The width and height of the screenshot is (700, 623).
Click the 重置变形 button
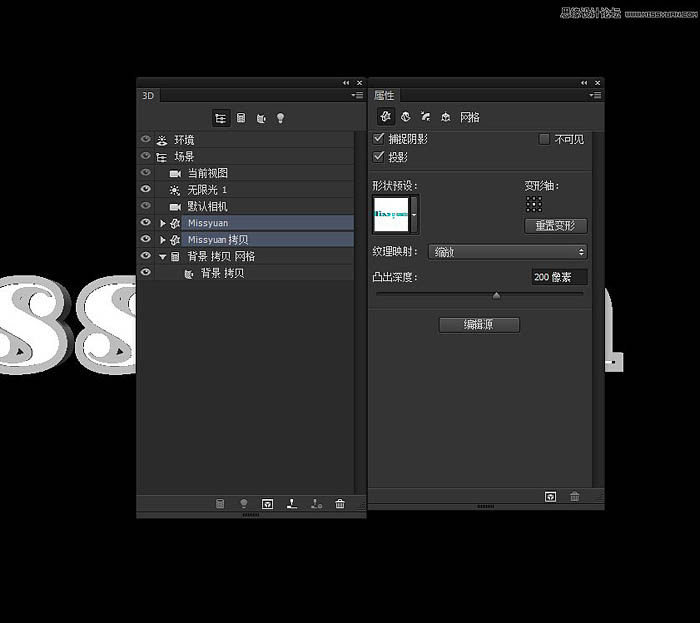(x=555, y=226)
